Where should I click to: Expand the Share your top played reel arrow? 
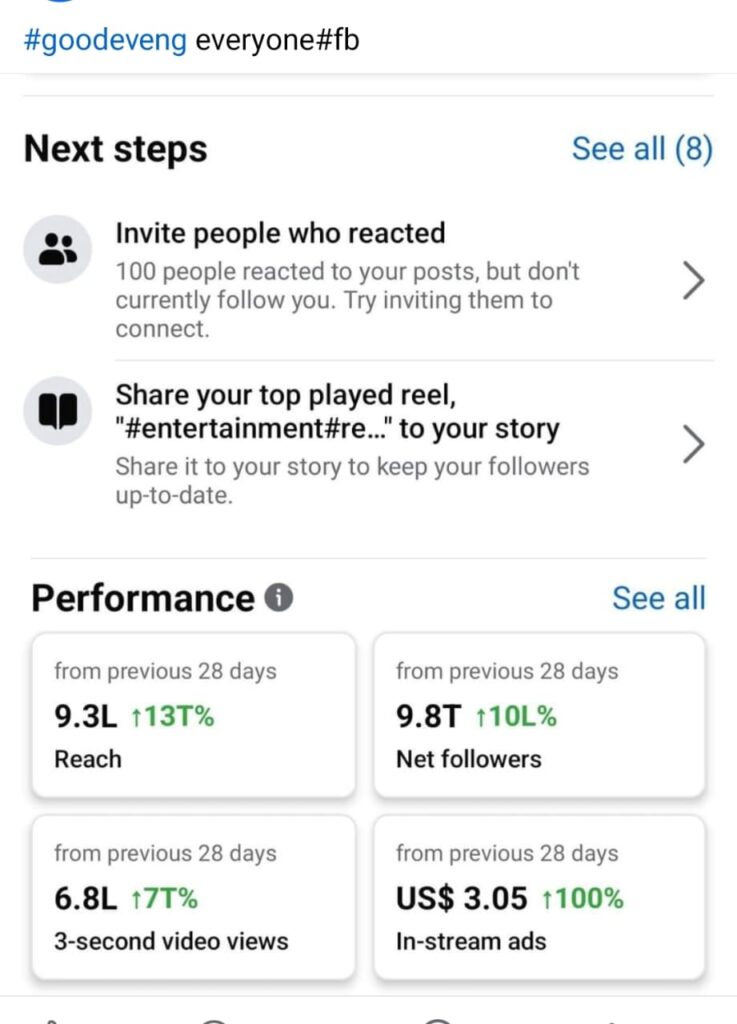pyautogui.click(x=693, y=445)
